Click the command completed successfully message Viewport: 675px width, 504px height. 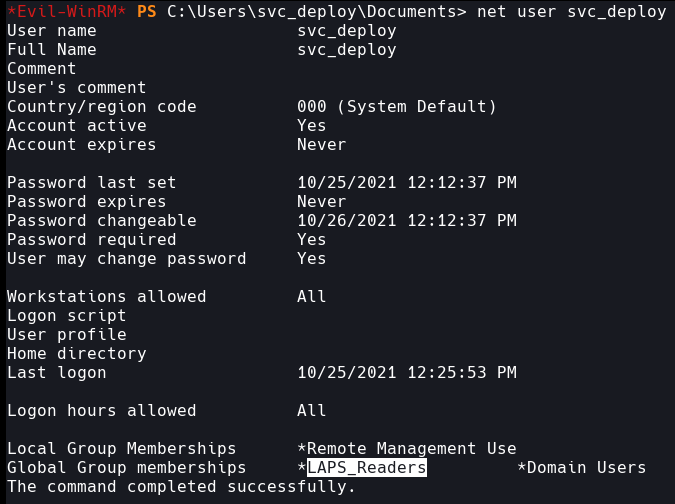coord(181,487)
